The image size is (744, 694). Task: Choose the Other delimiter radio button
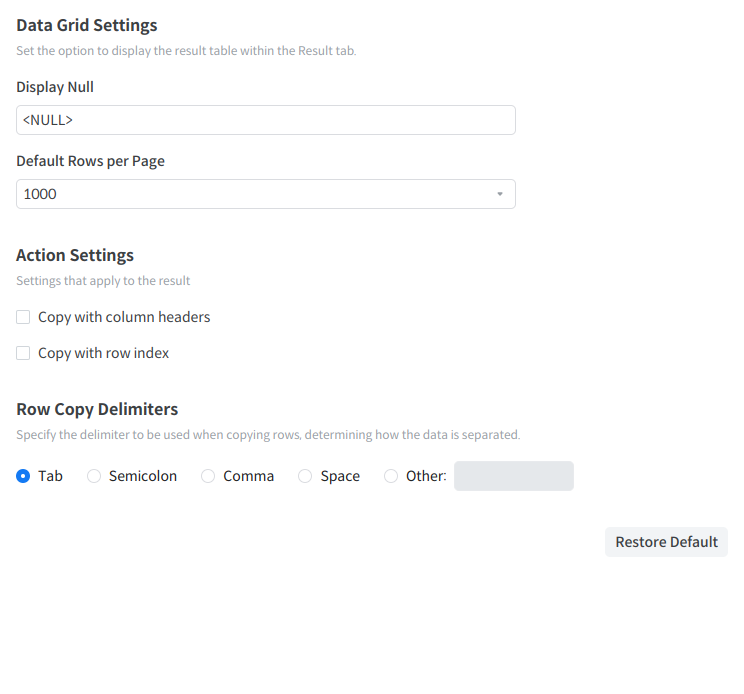[391, 476]
